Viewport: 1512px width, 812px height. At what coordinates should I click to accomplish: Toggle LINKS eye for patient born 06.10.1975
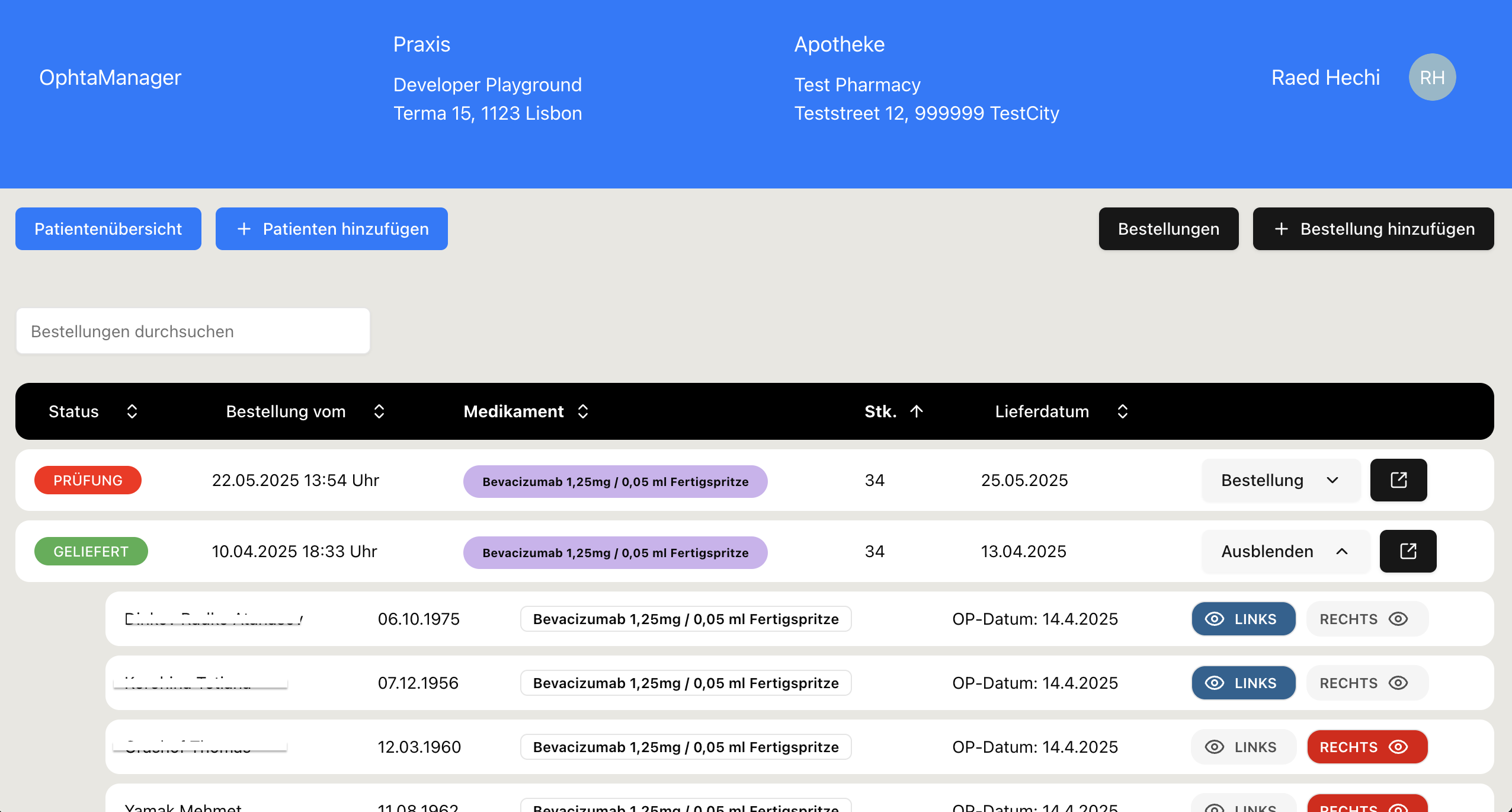click(x=1243, y=619)
